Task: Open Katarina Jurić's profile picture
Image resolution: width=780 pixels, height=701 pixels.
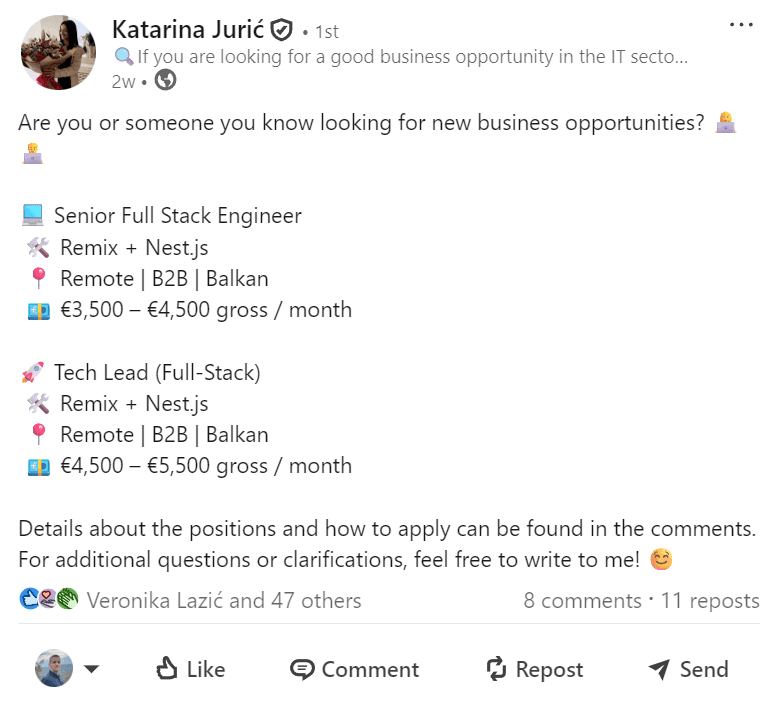Action: click(x=58, y=52)
